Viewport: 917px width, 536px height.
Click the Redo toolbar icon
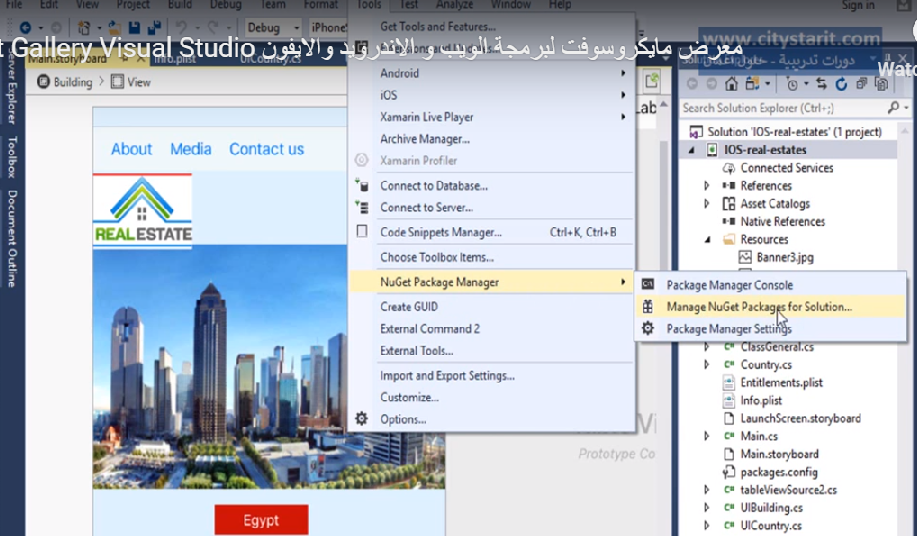pyautogui.click(x=212, y=27)
